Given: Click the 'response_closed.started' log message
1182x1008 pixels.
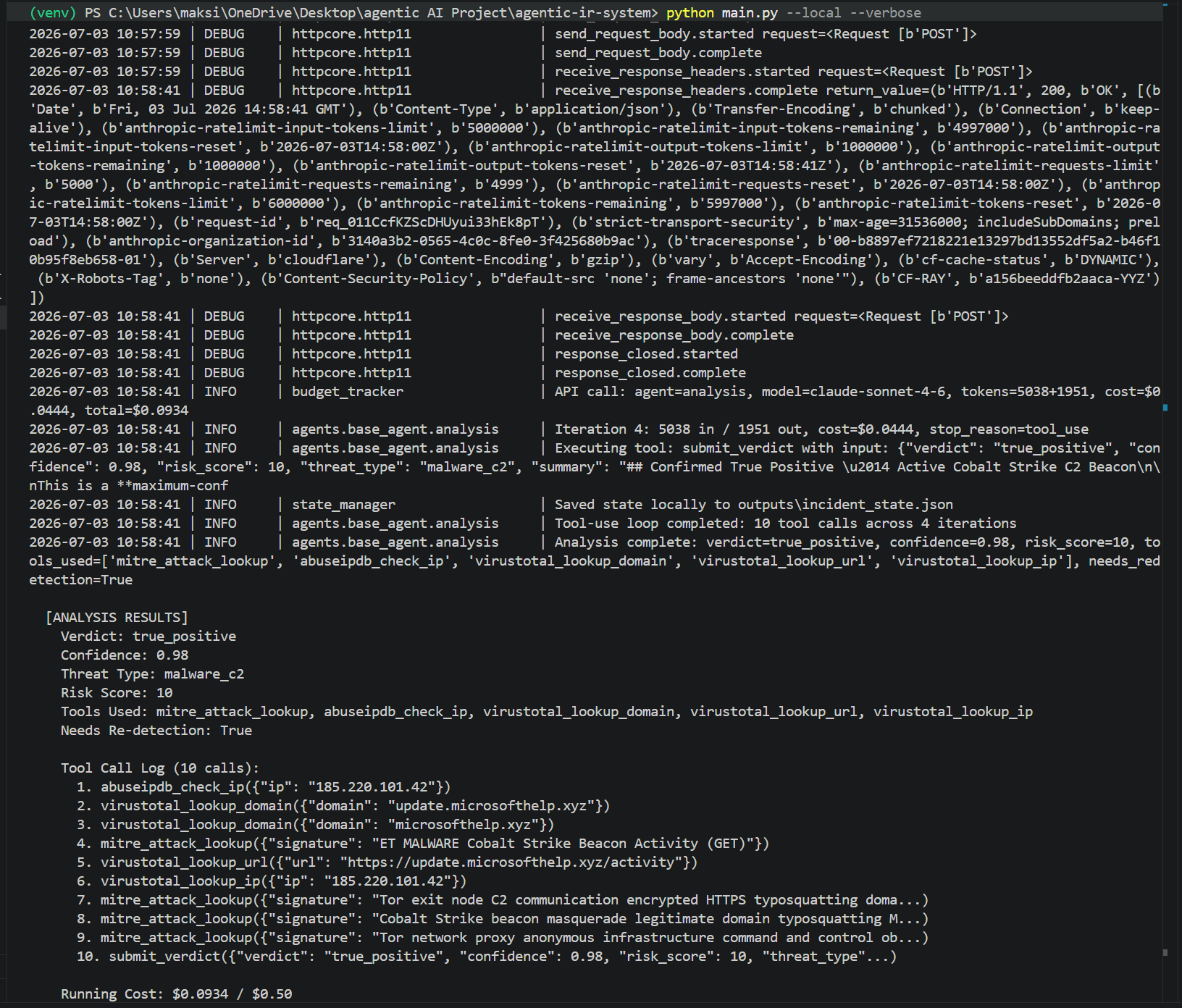Looking at the screenshot, I should pos(647,353).
